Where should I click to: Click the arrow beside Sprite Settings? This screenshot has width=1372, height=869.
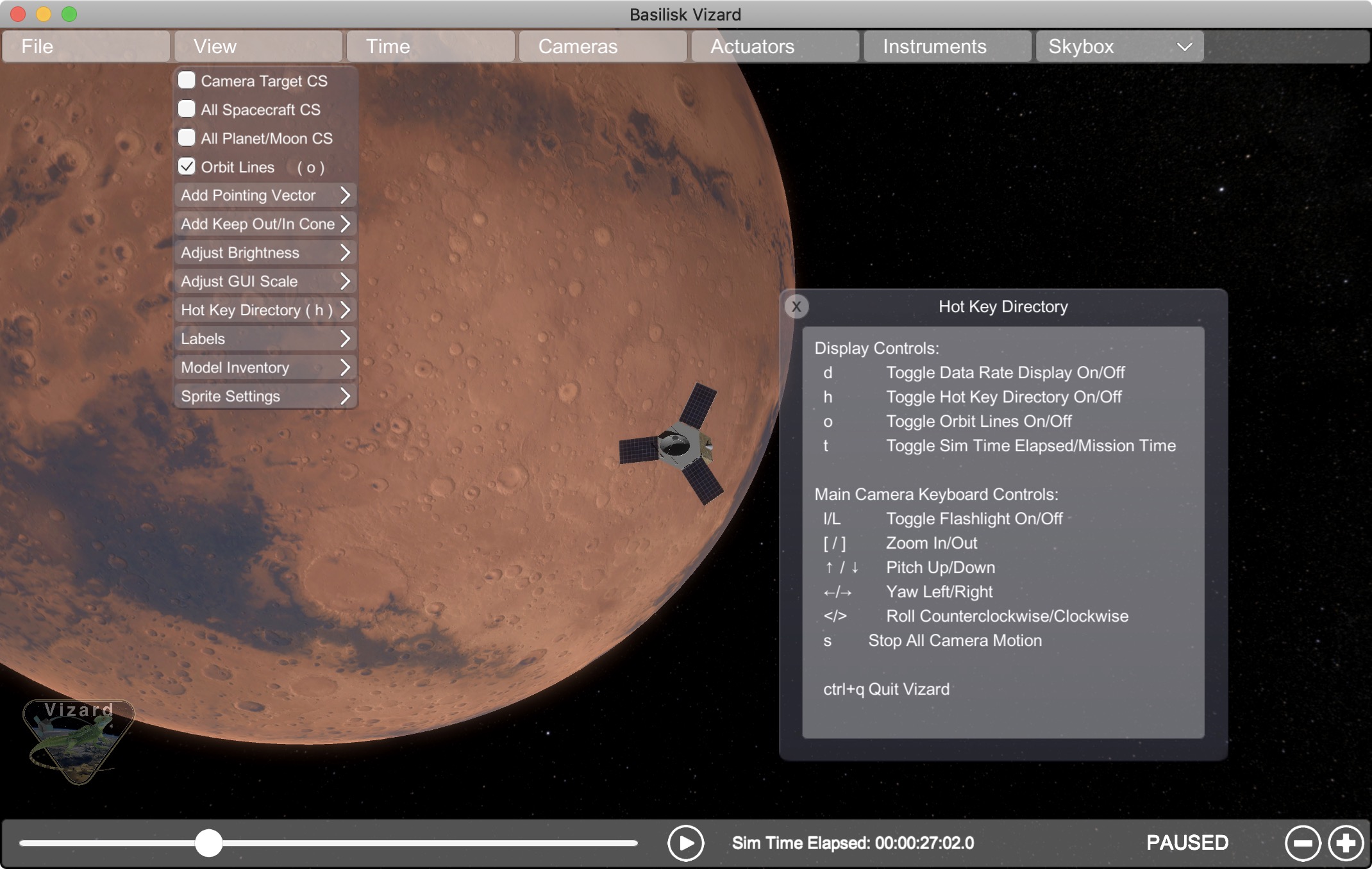click(x=345, y=396)
